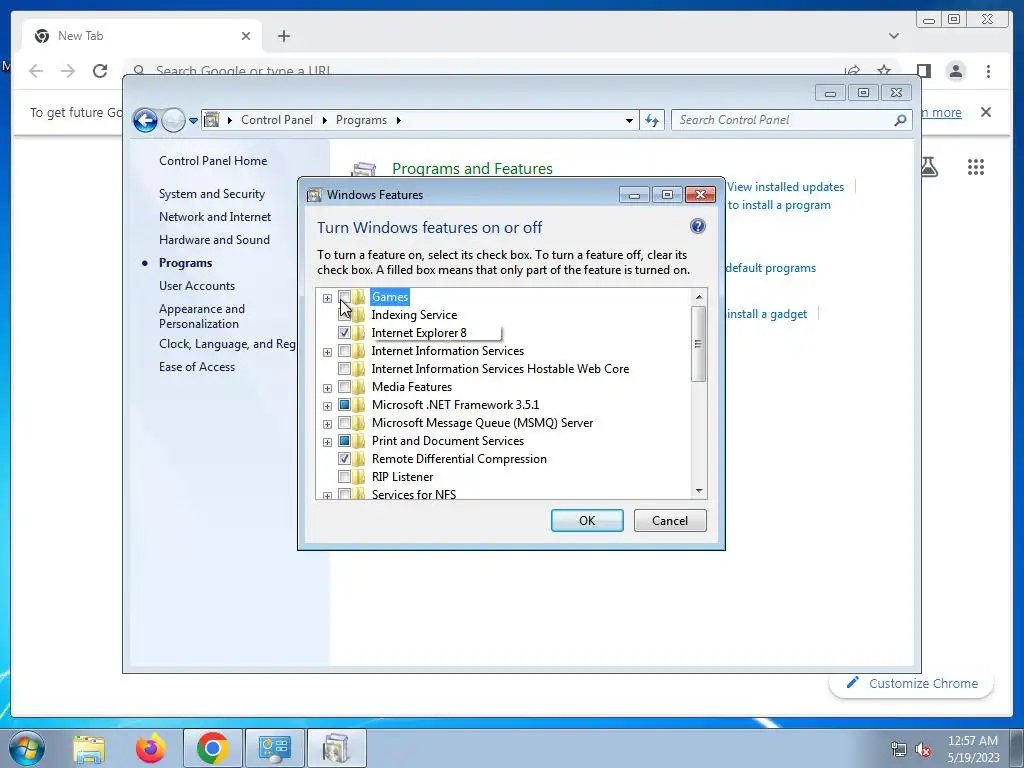Click Customize Chrome button
The height and width of the screenshot is (768, 1024).
(912, 683)
